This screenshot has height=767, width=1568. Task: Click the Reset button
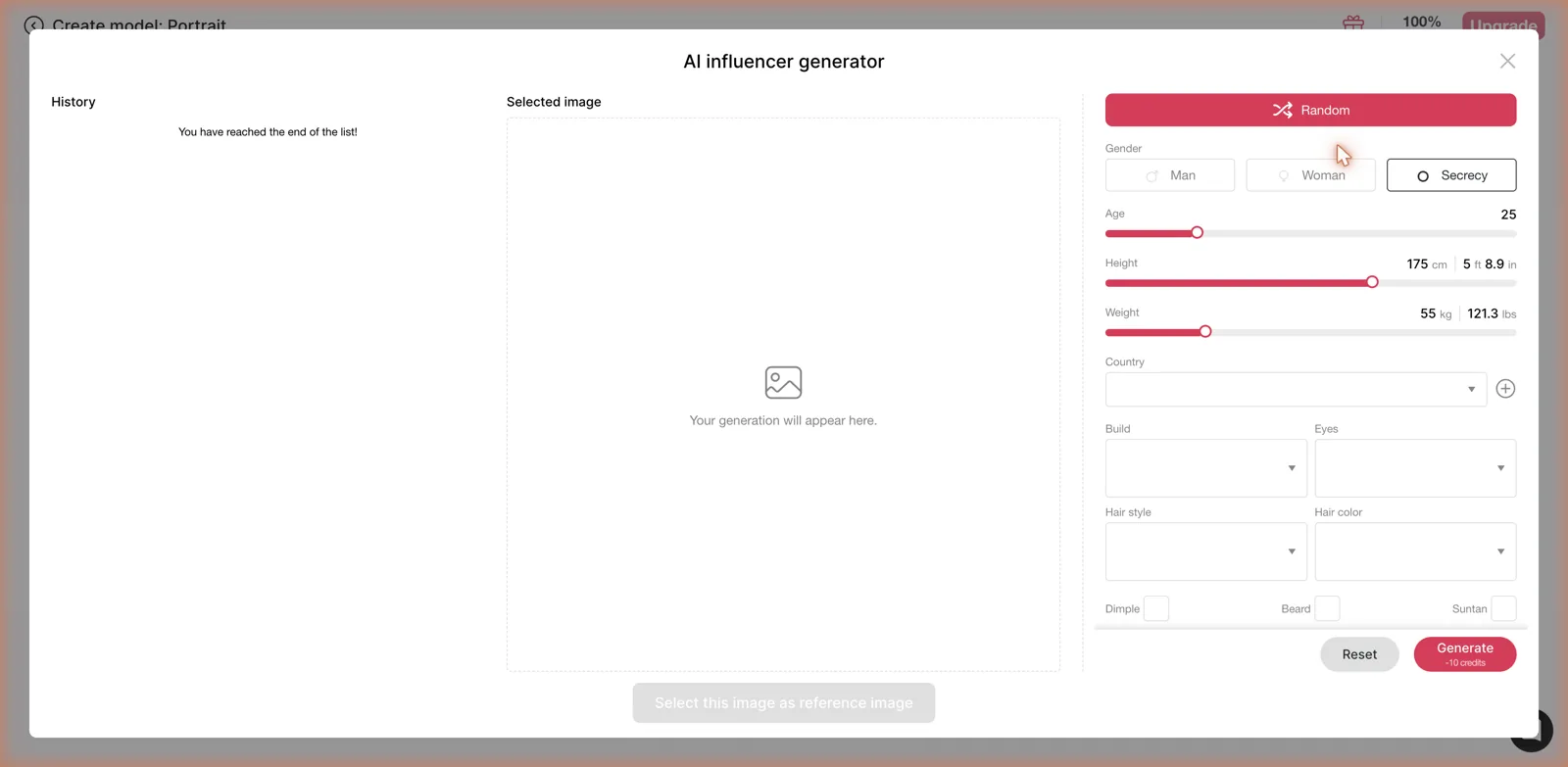[x=1359, y=654]
